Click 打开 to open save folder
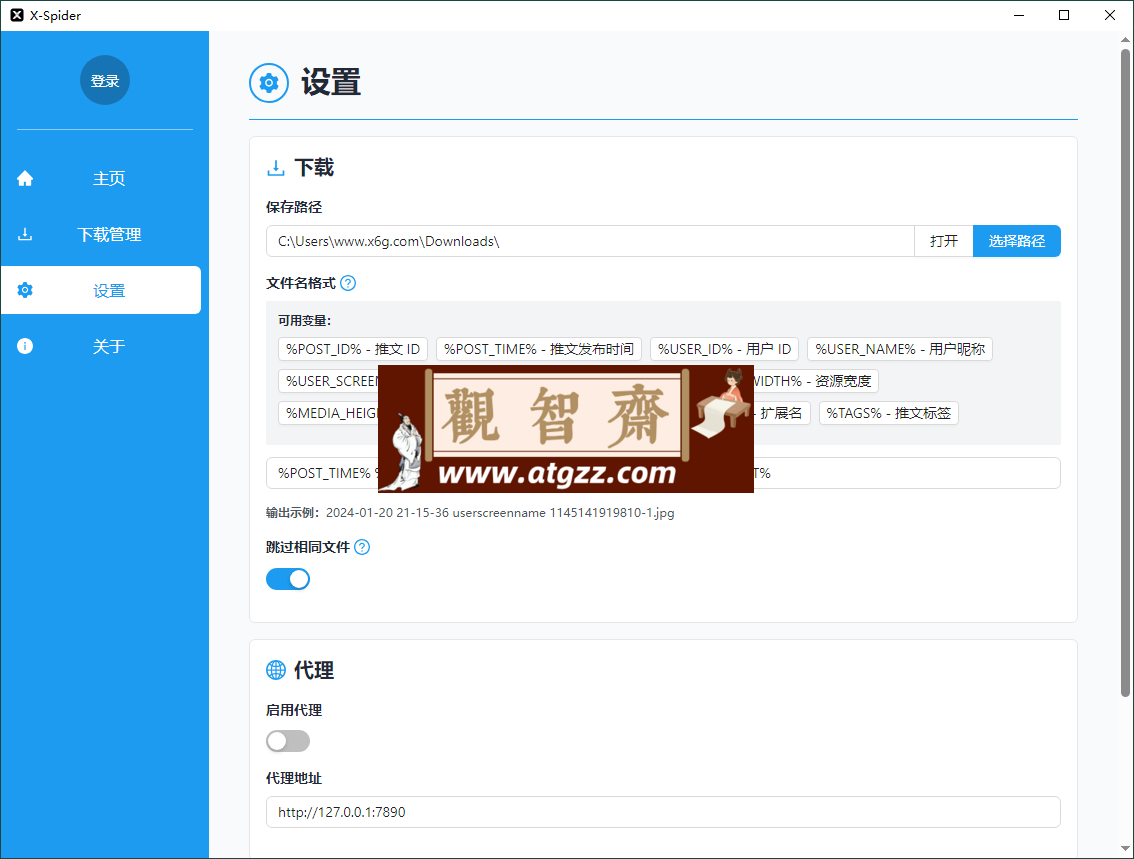Screen dimensions: 1134x859 tap(944, 241)
